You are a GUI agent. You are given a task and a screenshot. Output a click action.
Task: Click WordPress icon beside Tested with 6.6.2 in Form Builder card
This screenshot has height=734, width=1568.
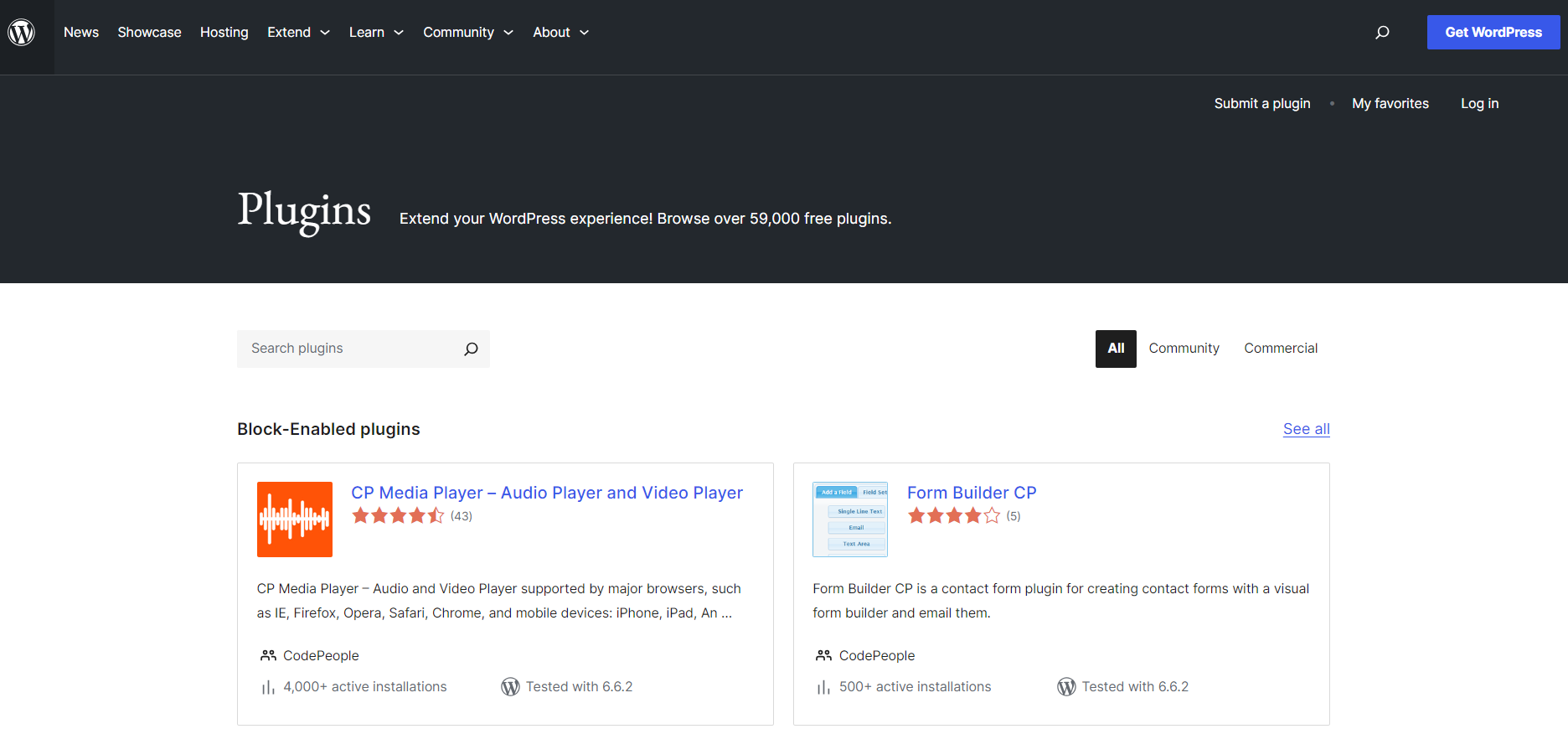pos(1066,687)
